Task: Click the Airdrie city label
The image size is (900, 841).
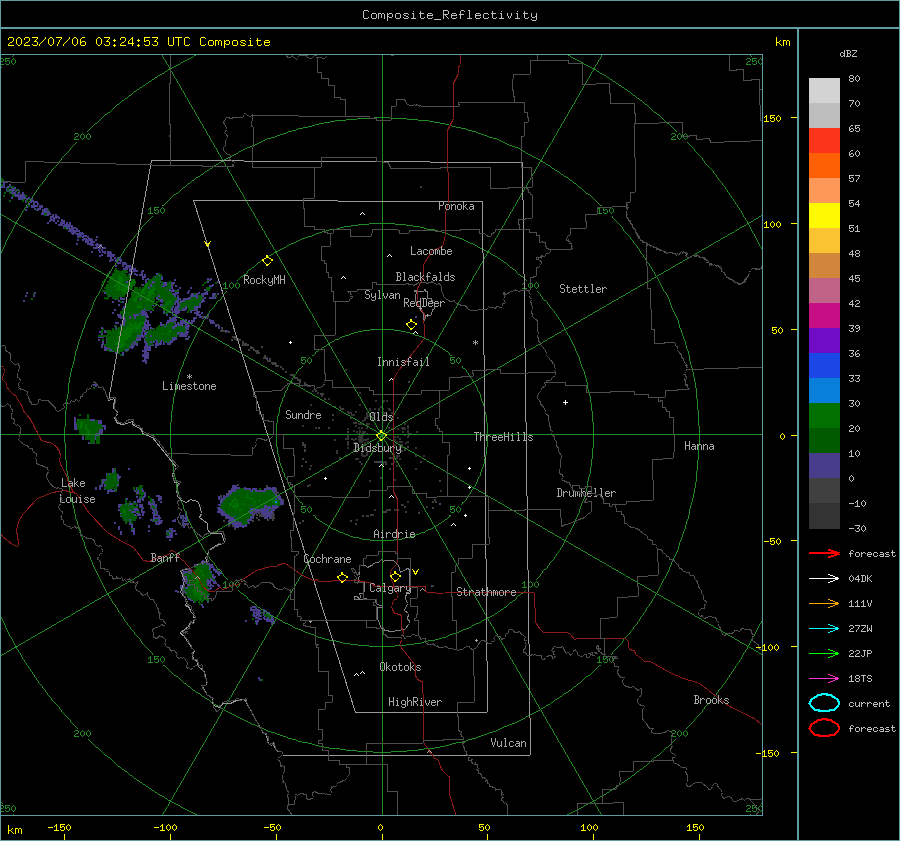Action: click(x=394, y=534)
